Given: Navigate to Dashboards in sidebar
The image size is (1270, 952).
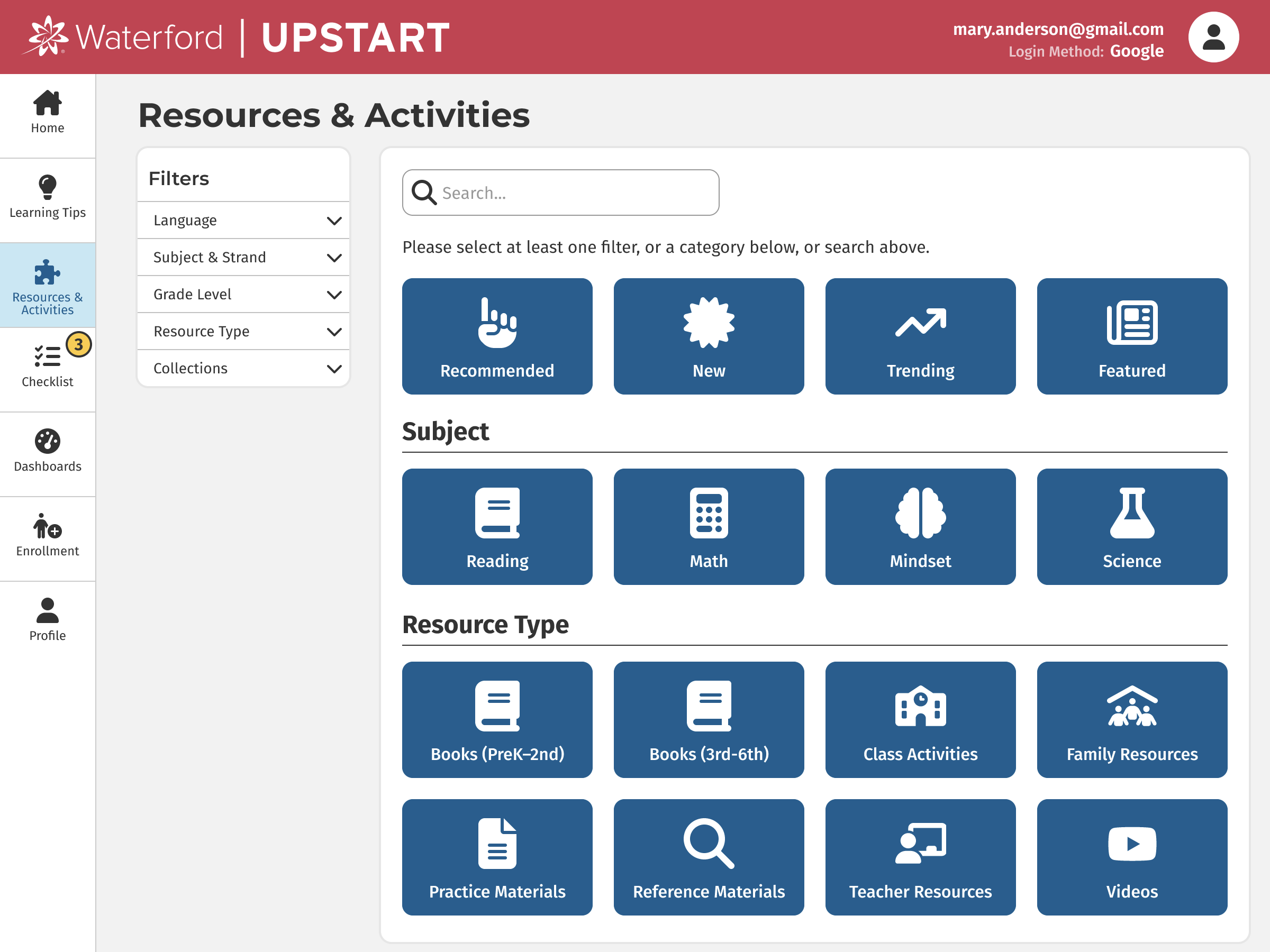Looking at the screenshot, I should tap(48, 451).
